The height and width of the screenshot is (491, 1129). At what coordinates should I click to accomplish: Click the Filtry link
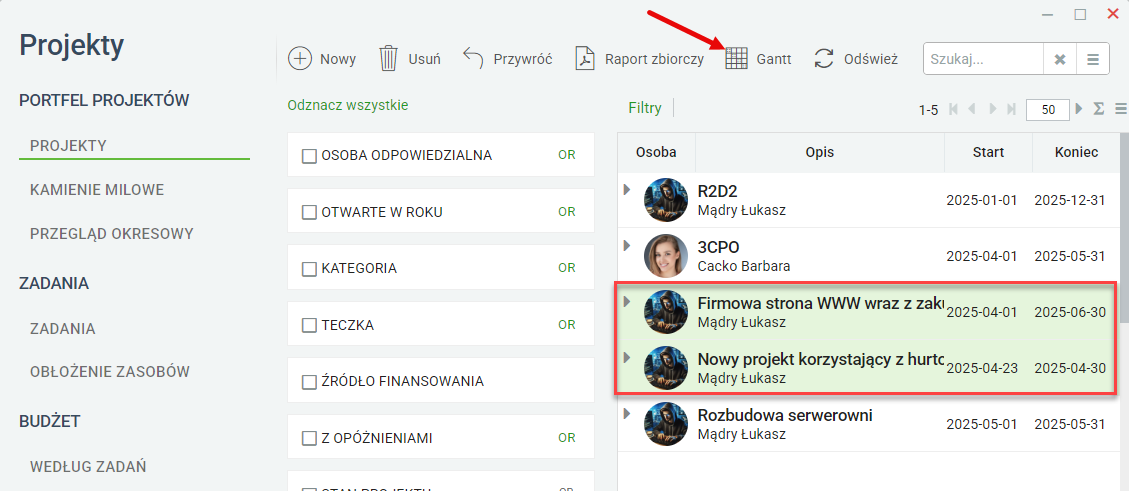pos(644,108)
